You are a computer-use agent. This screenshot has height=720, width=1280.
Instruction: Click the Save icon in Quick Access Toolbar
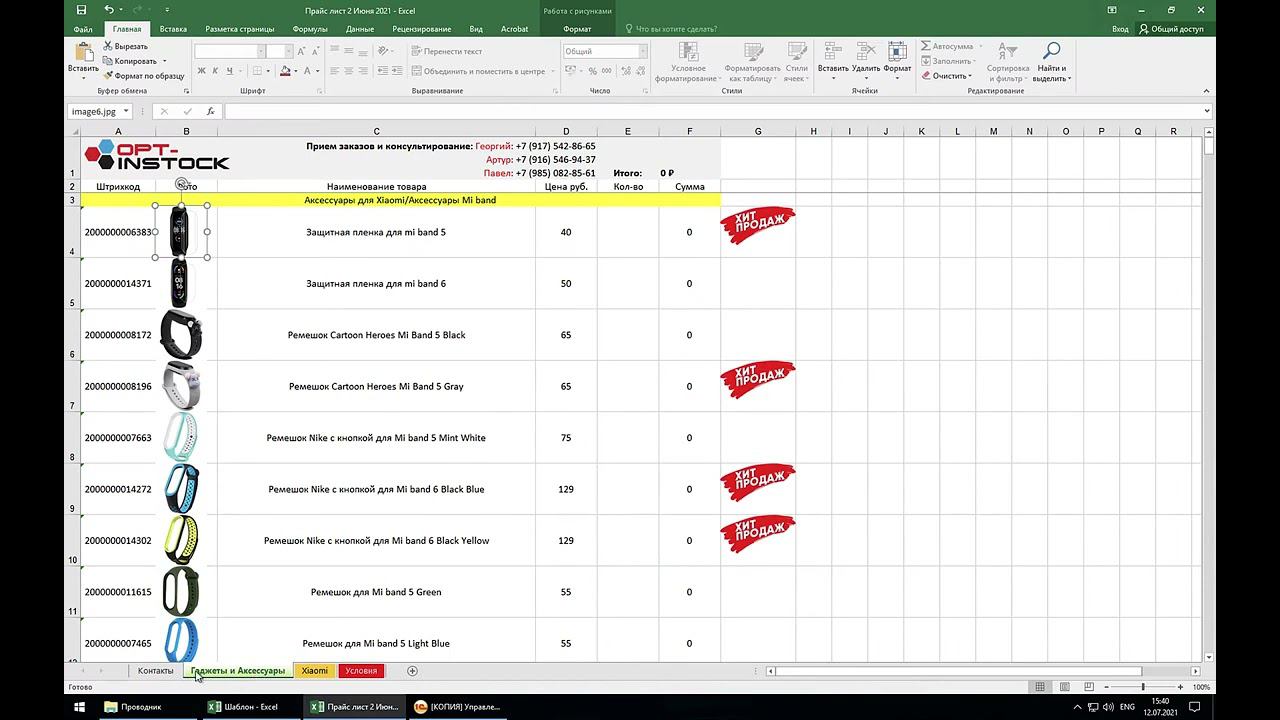click(x=82, y=10)
